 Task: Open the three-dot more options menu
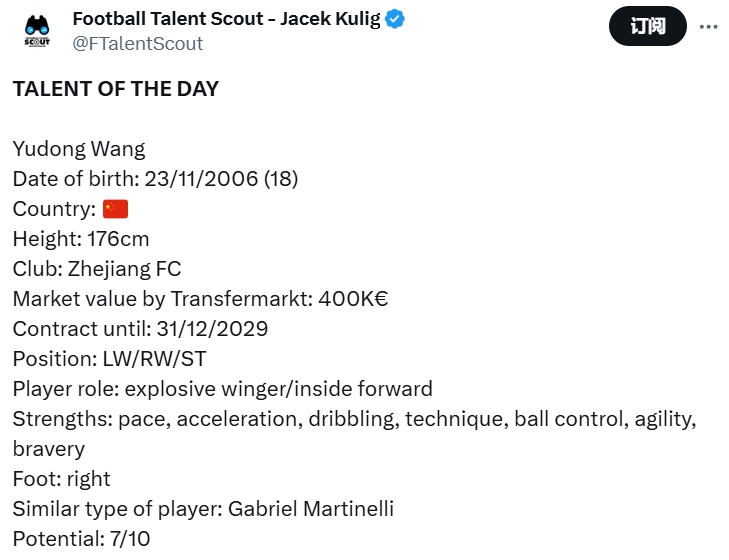tap(708, 26)
